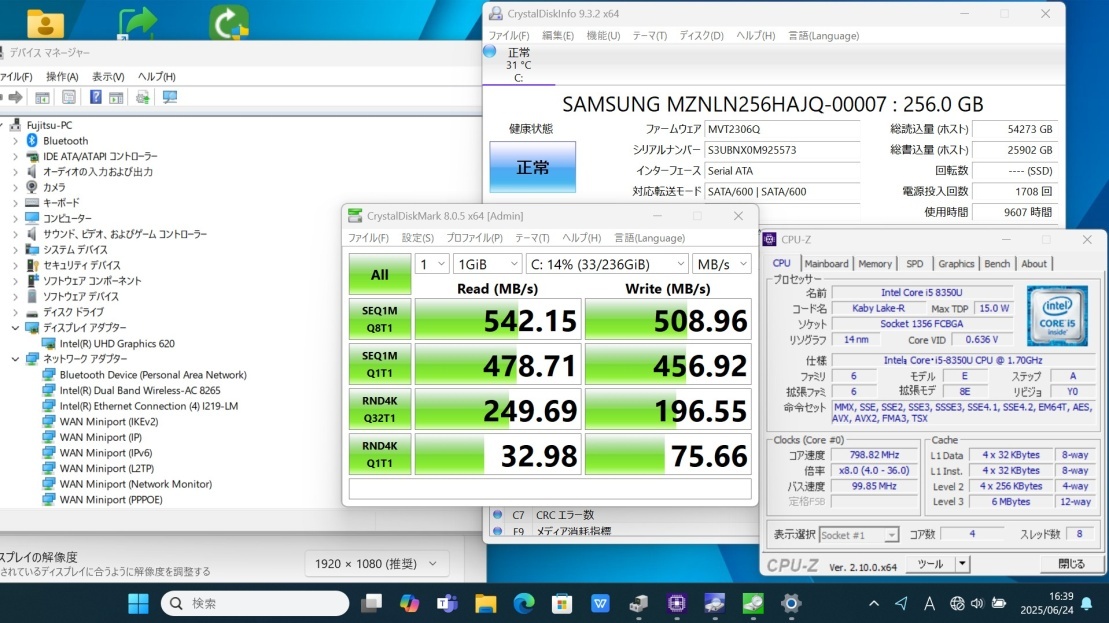Run the RND4K Q1T1 benchmark test
This screenshot has height=623, width=1109.
tap(380, 454)
